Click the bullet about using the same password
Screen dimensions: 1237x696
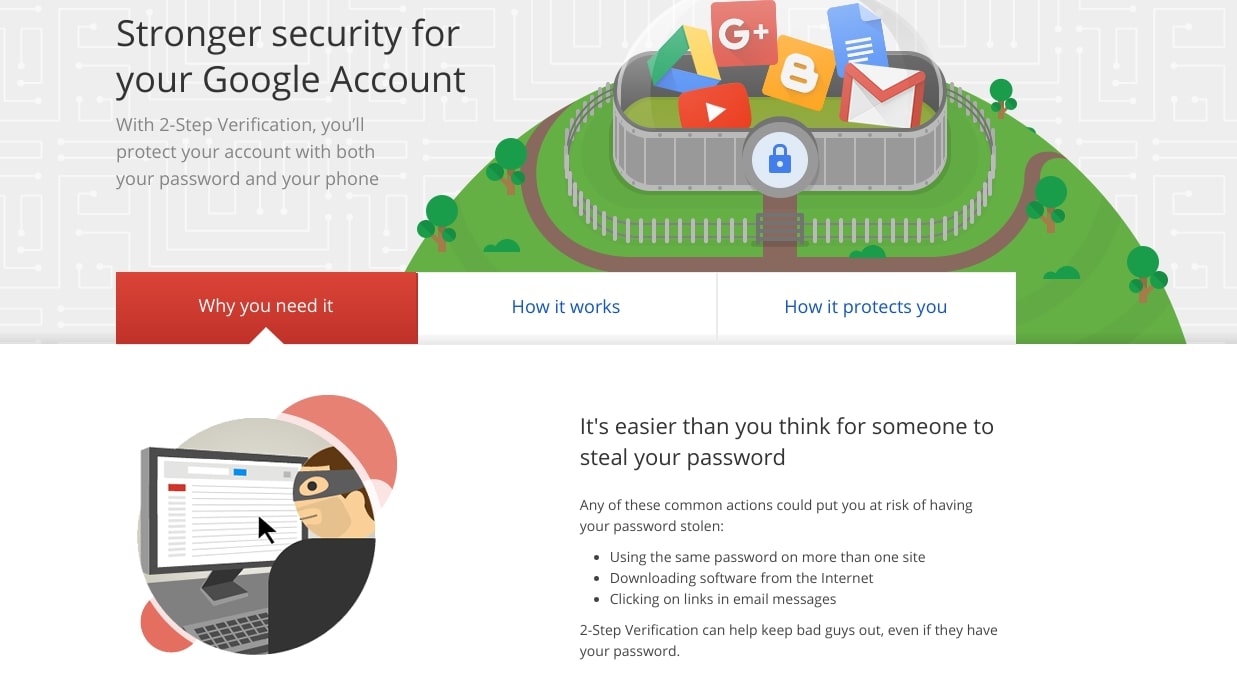767,557
